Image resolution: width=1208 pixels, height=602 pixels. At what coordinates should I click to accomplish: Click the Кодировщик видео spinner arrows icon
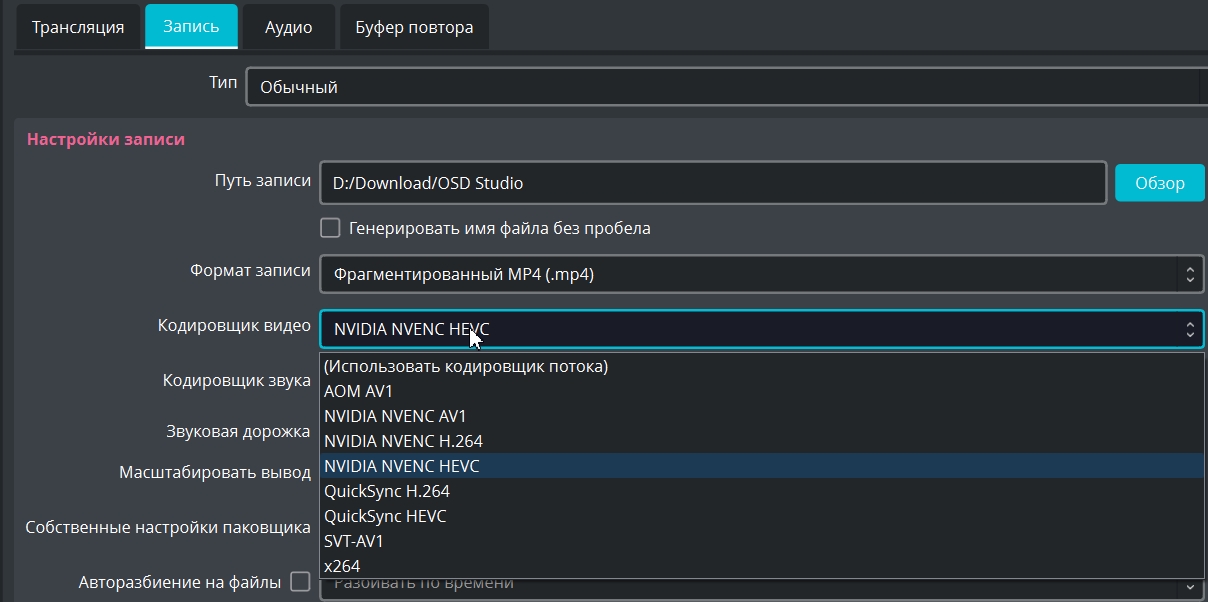tap(1190, 329)
